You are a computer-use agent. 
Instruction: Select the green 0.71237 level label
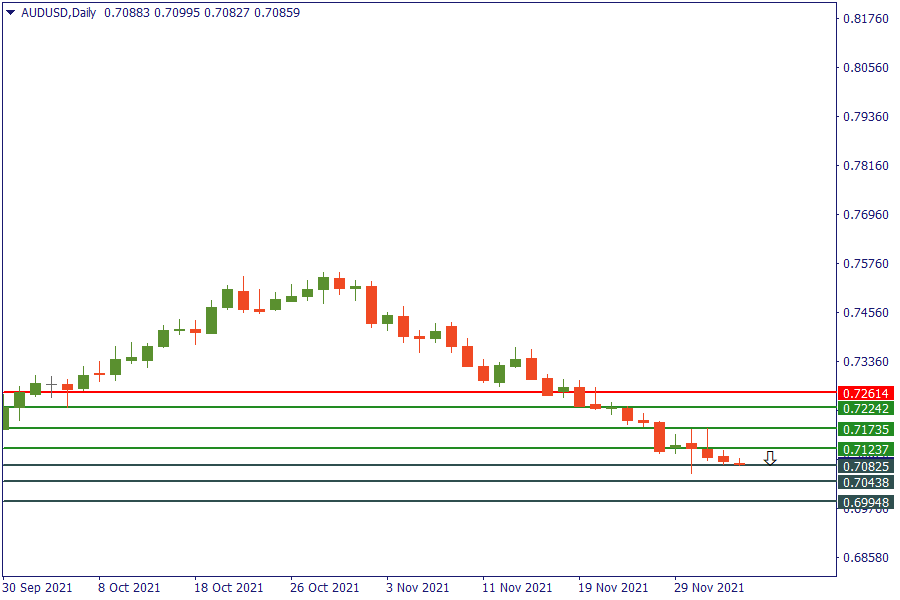866,449
